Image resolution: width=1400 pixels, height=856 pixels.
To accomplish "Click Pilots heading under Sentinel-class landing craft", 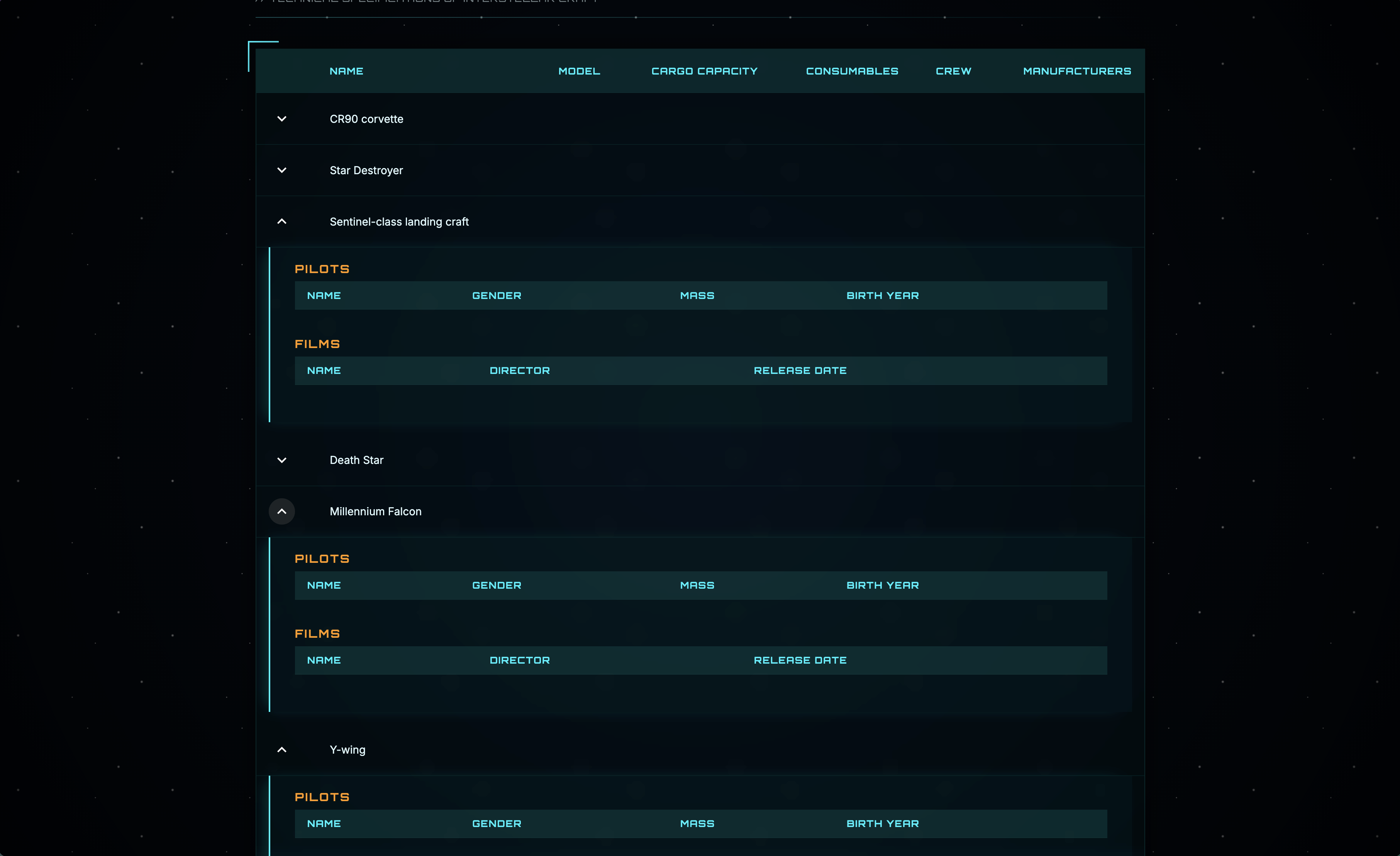I will (322, 269).
